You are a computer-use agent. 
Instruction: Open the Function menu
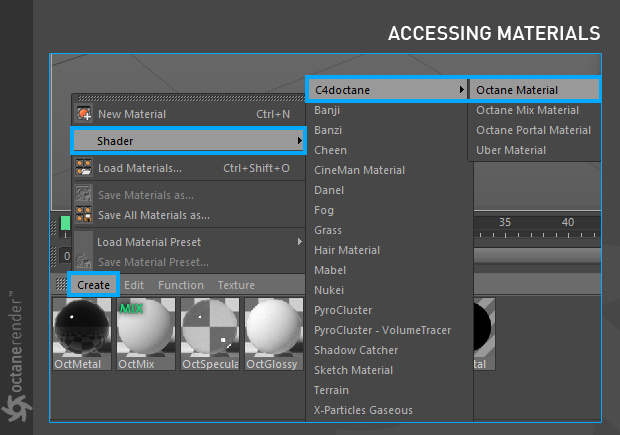(x=180, y=285)
